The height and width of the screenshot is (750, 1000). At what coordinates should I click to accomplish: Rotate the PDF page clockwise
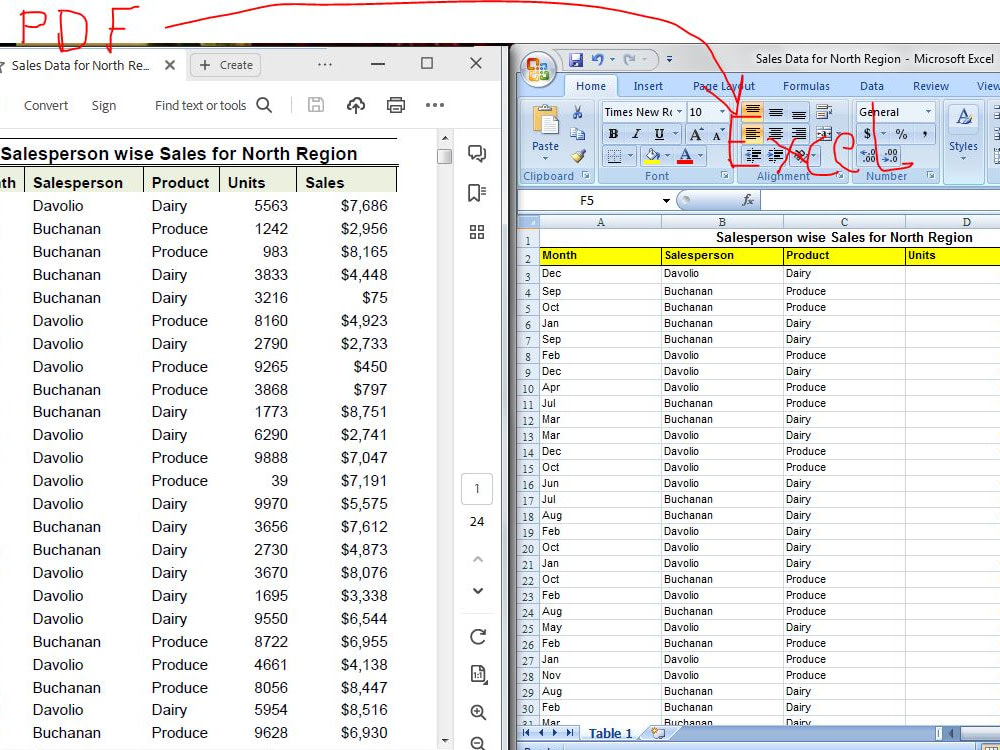point(477,636)
